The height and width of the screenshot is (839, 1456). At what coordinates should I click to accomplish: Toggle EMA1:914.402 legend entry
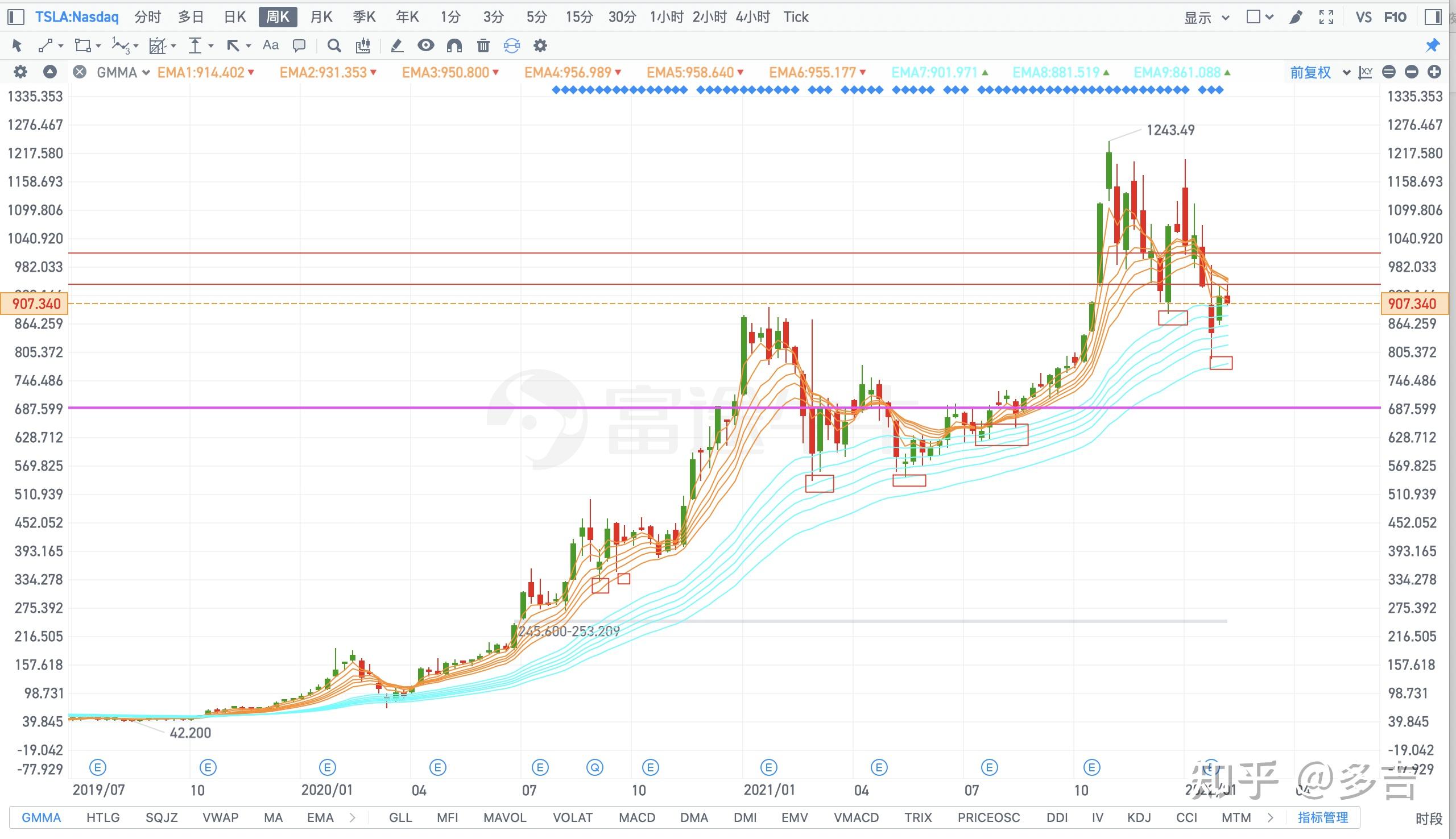pyautogui.click(x=206, y=73)
